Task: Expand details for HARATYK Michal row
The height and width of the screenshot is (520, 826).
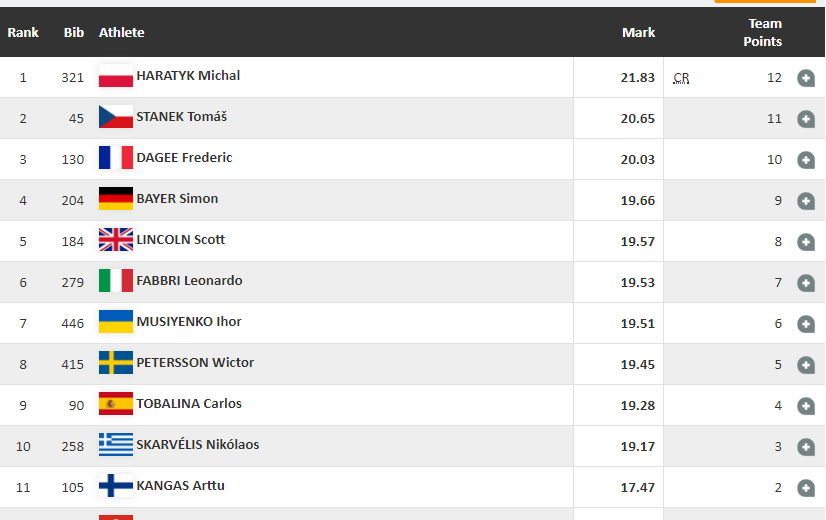Action: (806, 78)
